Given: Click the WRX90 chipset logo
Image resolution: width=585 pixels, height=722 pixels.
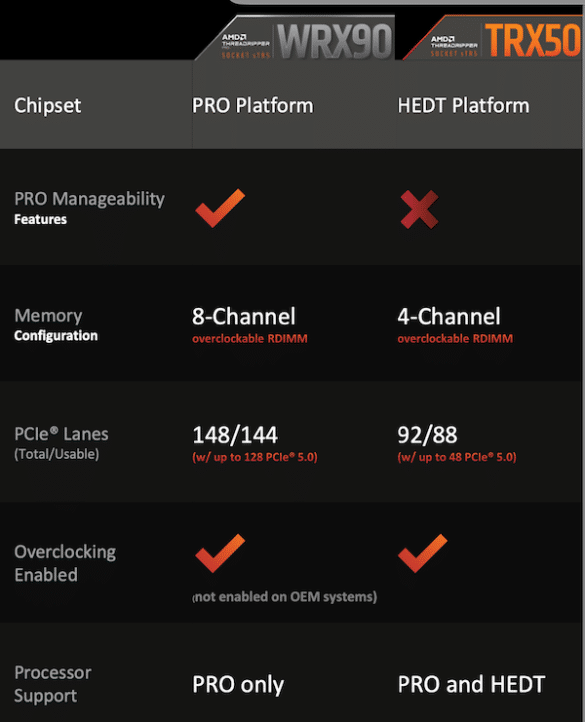Looking at the screenshot, I should click(x=334, y=41).
